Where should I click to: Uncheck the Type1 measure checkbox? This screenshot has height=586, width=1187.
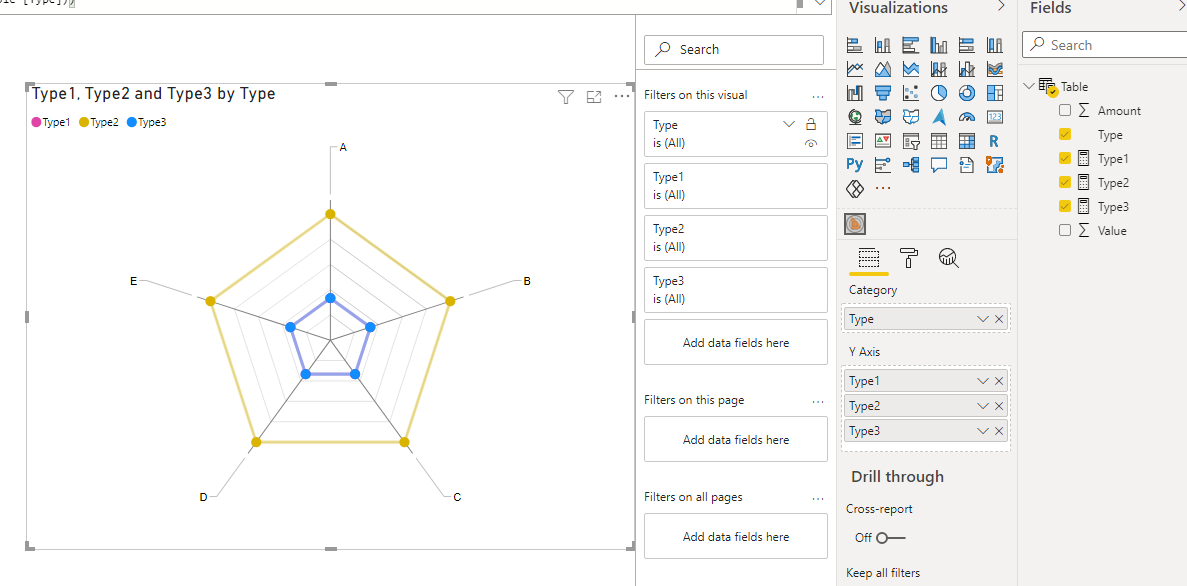[x=1065, y=158]
